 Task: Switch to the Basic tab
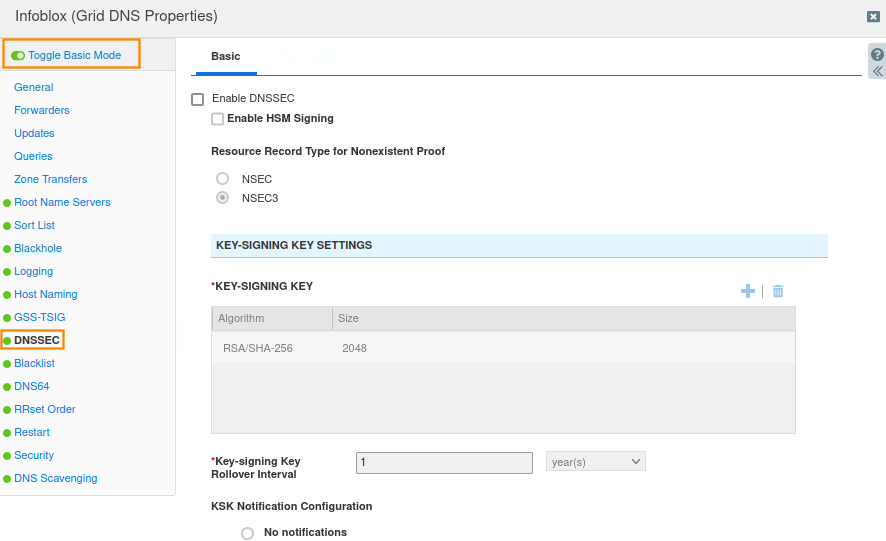pos(225,57)
